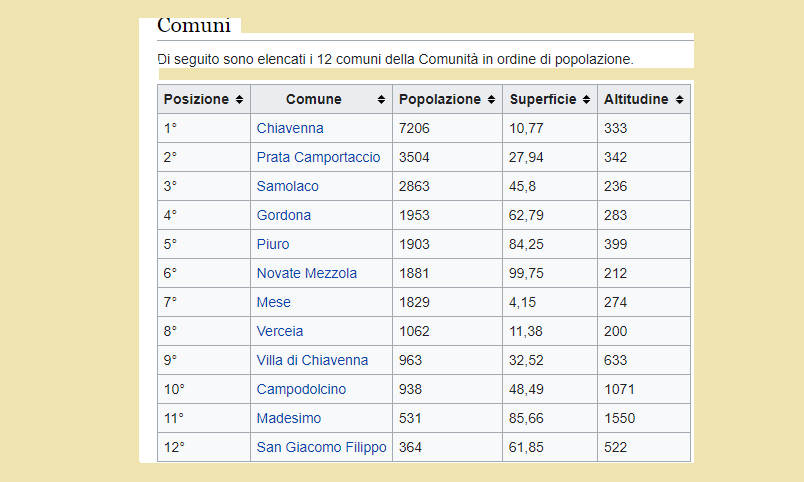
Task: Follow the Madesimo link
Action: point(289,418)
